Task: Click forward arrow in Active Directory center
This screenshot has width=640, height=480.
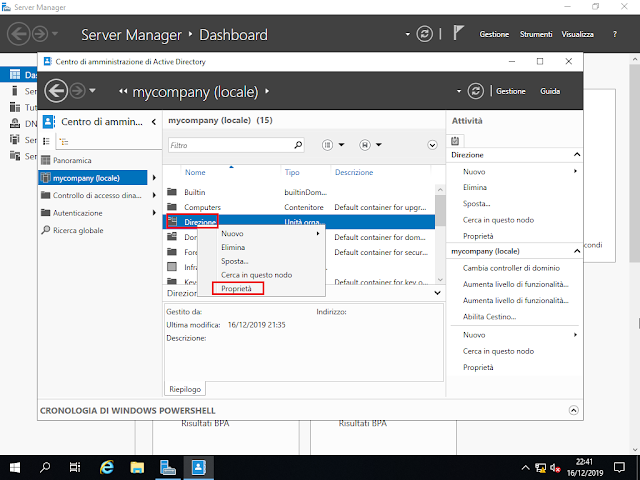Action: pos(77,91)
